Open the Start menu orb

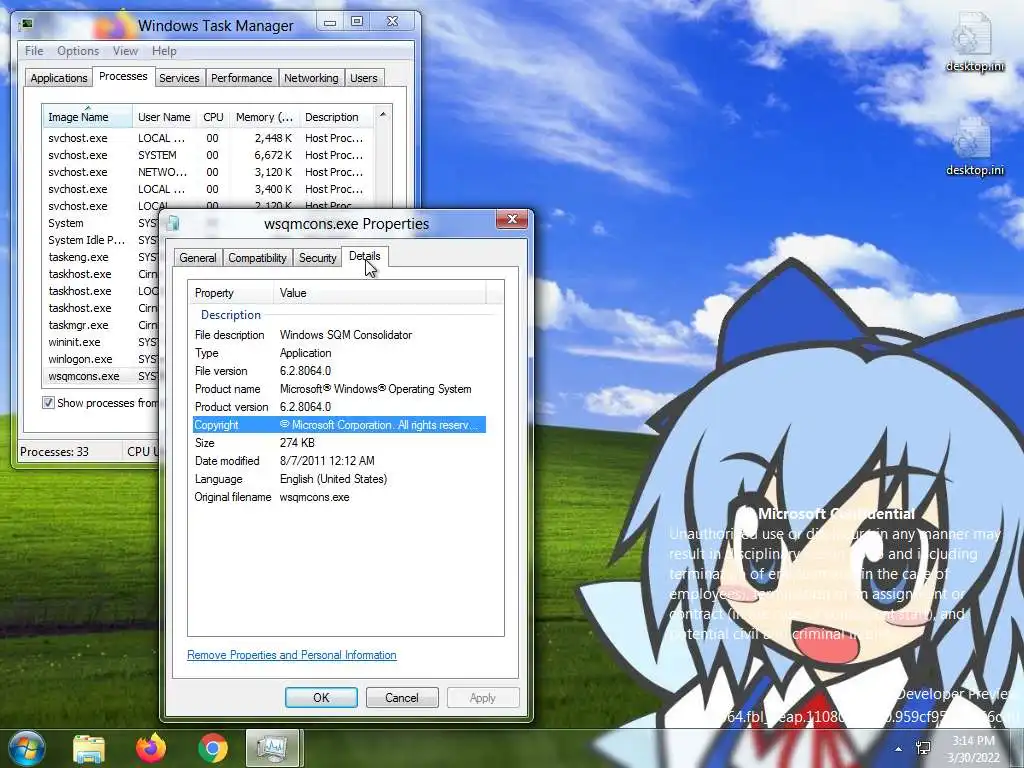click(27, 747)
